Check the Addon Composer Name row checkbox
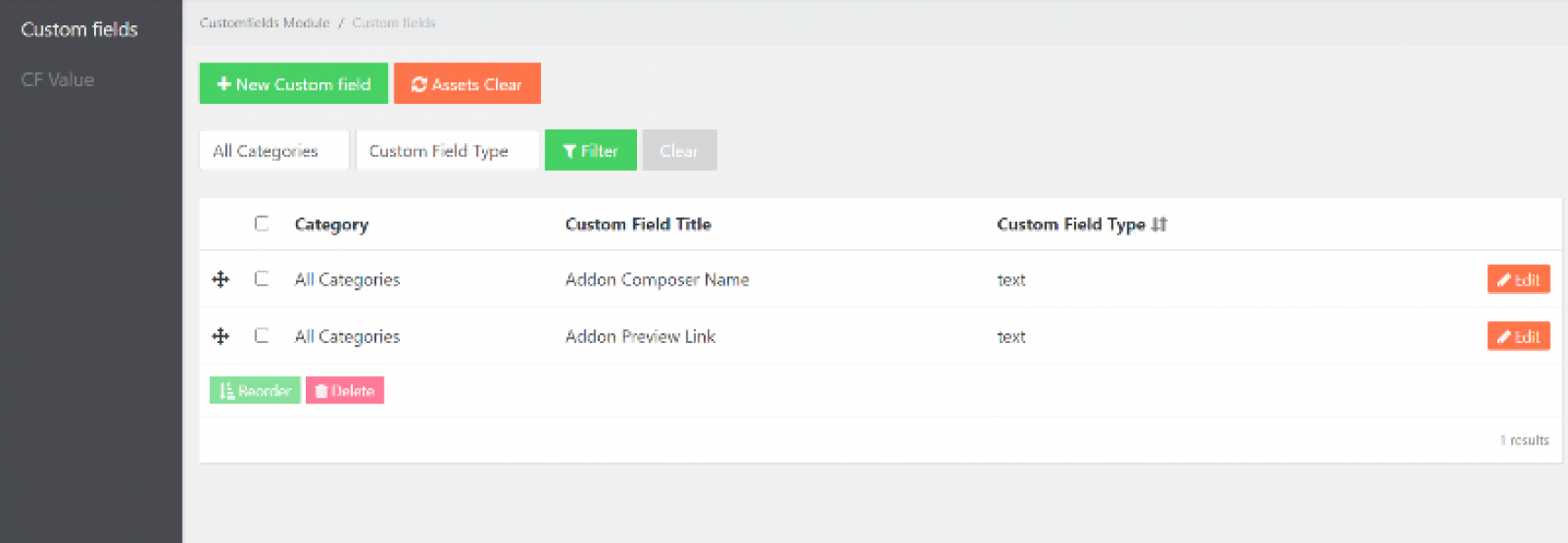Screen dimensions: 1568x543 261,279
